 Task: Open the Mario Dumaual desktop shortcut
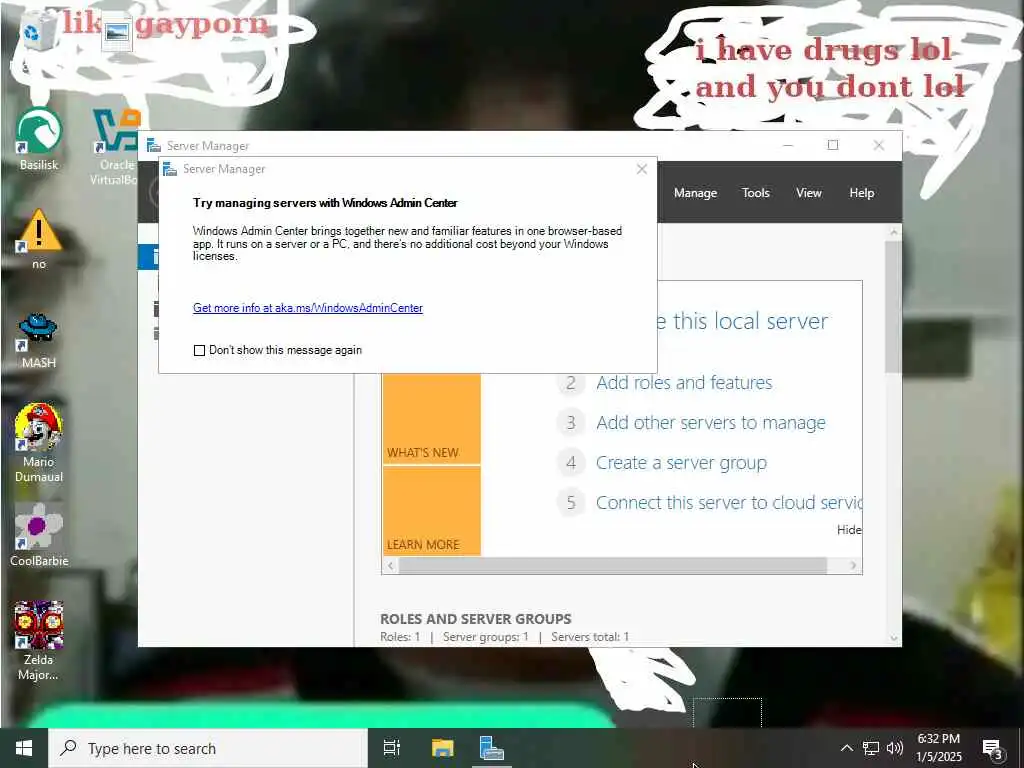pos(39,443)
